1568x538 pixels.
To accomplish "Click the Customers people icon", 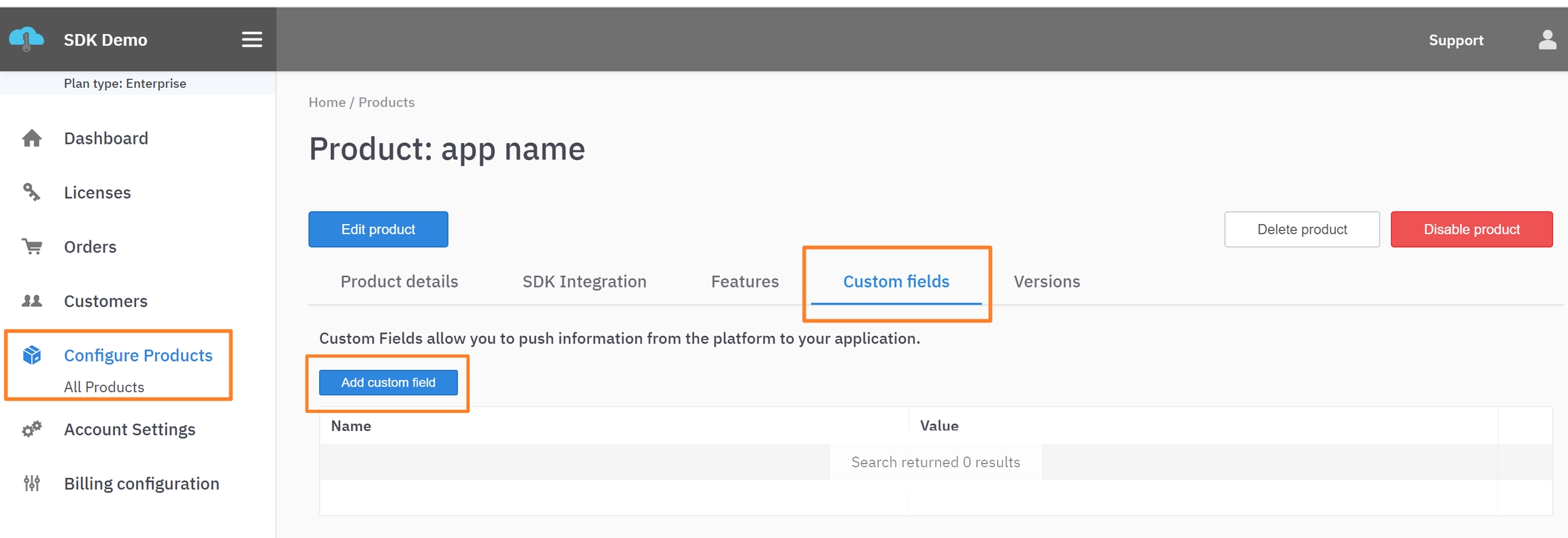I will (32, 301).
